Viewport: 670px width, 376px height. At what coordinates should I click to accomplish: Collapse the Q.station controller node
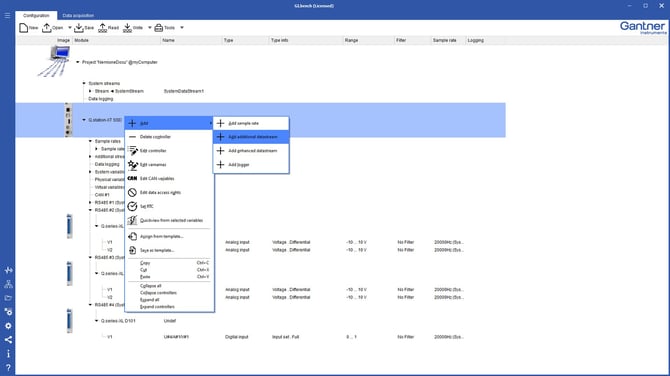pos(84,120)
